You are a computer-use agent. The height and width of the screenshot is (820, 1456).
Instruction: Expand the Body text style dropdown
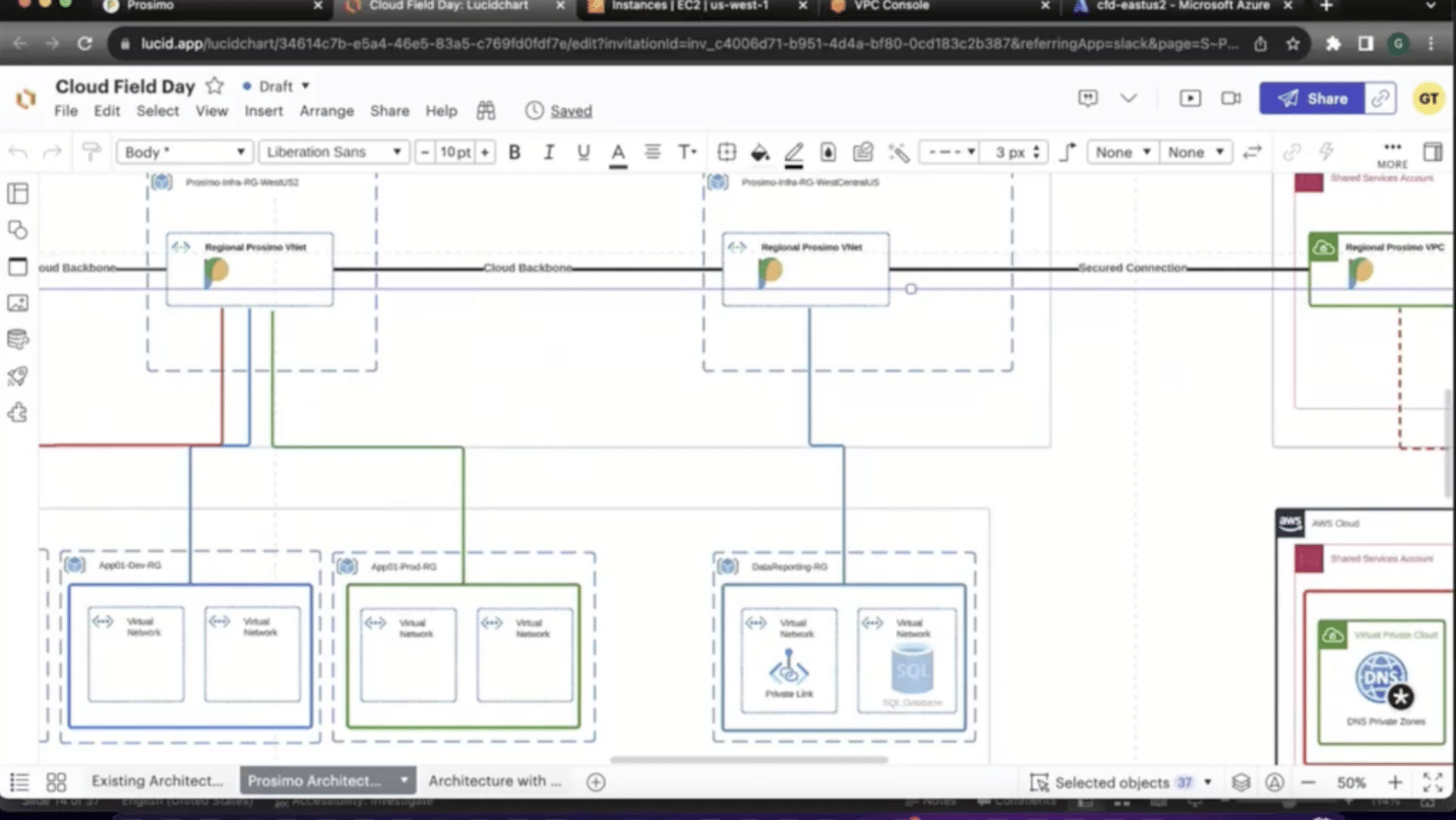(x=184, y=152)
